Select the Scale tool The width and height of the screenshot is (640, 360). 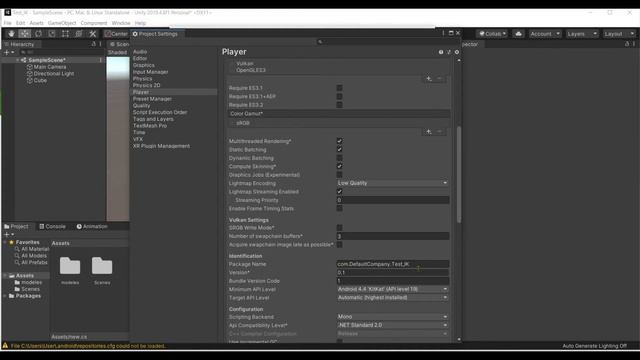pos(52,34)
